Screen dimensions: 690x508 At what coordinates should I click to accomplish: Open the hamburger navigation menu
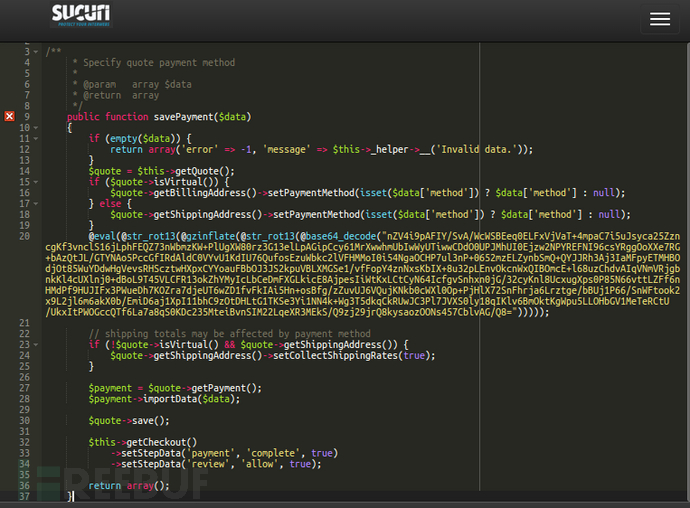coord(659,19)
